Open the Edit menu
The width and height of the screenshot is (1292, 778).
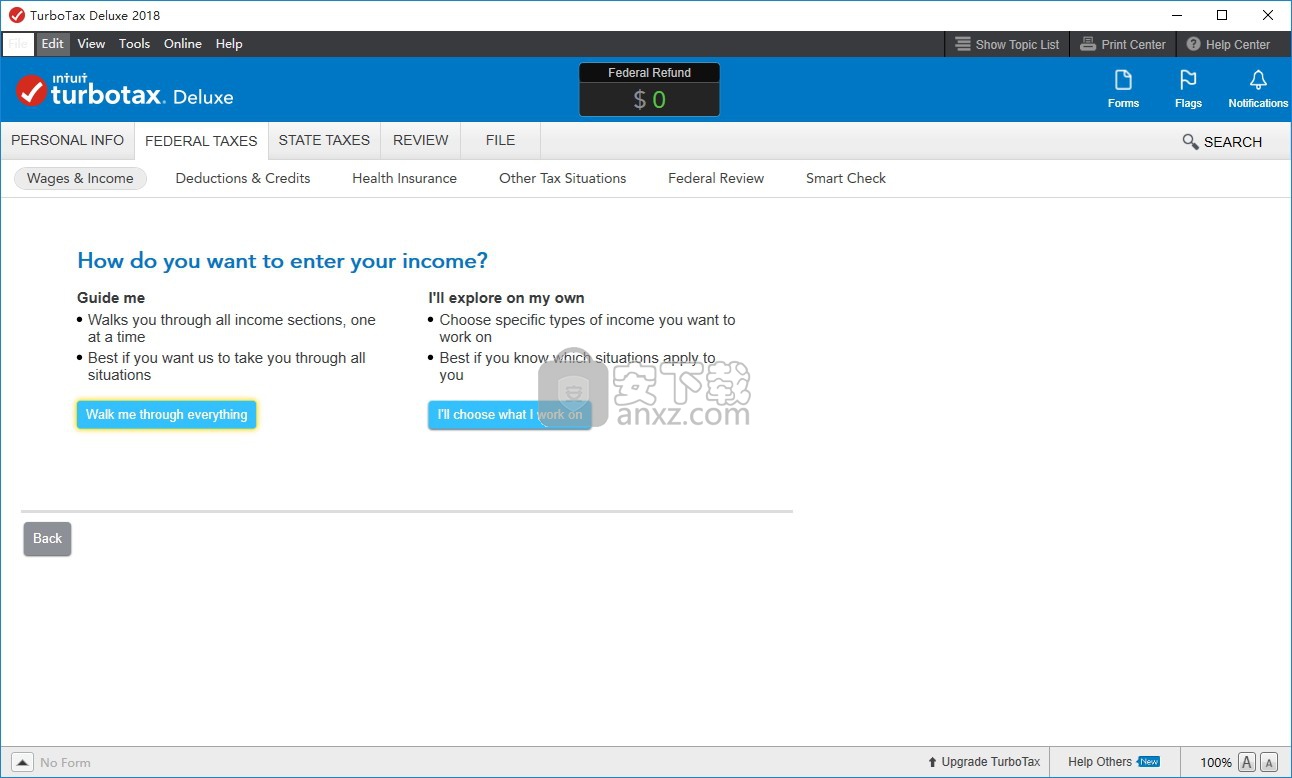53,44
